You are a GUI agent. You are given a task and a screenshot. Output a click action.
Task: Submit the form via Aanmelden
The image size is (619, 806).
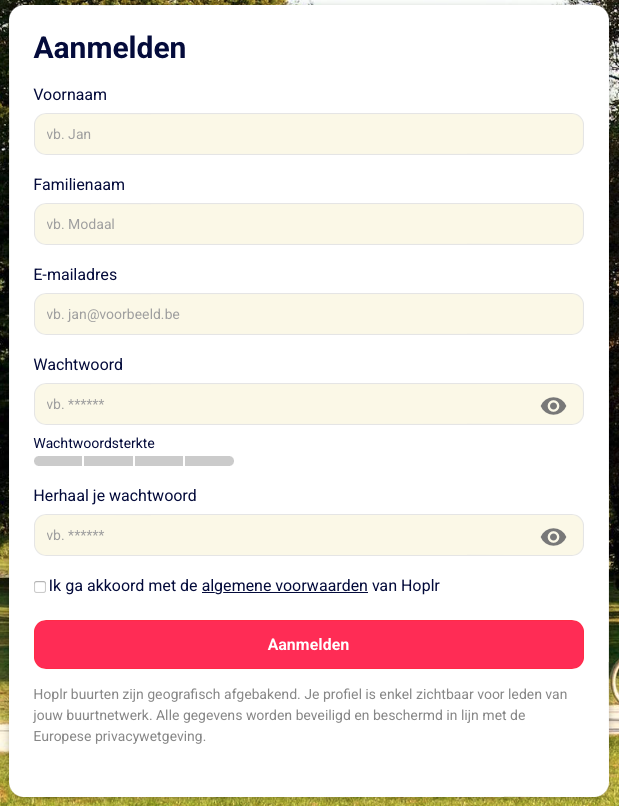click(x=308, y=644)
